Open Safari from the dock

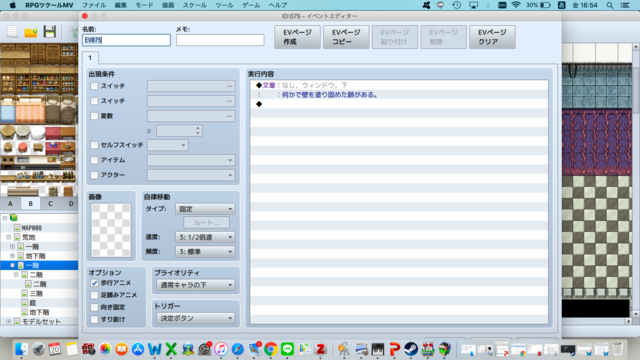pyautogui.click(x=238, y=349)
